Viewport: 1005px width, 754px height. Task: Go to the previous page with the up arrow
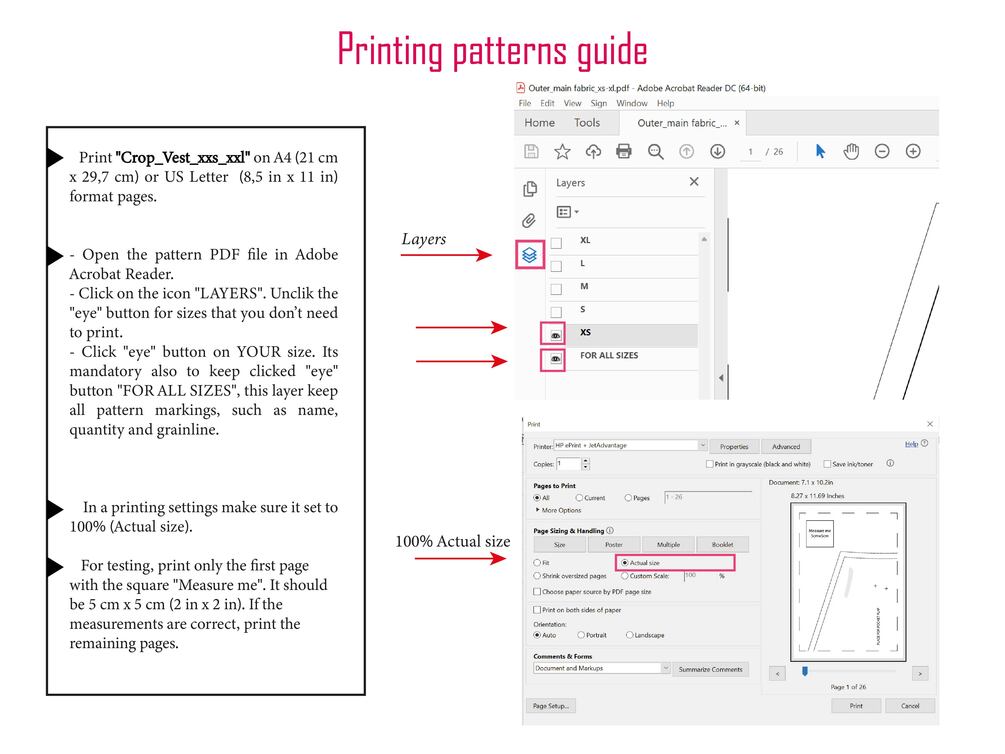coord(686,151)
